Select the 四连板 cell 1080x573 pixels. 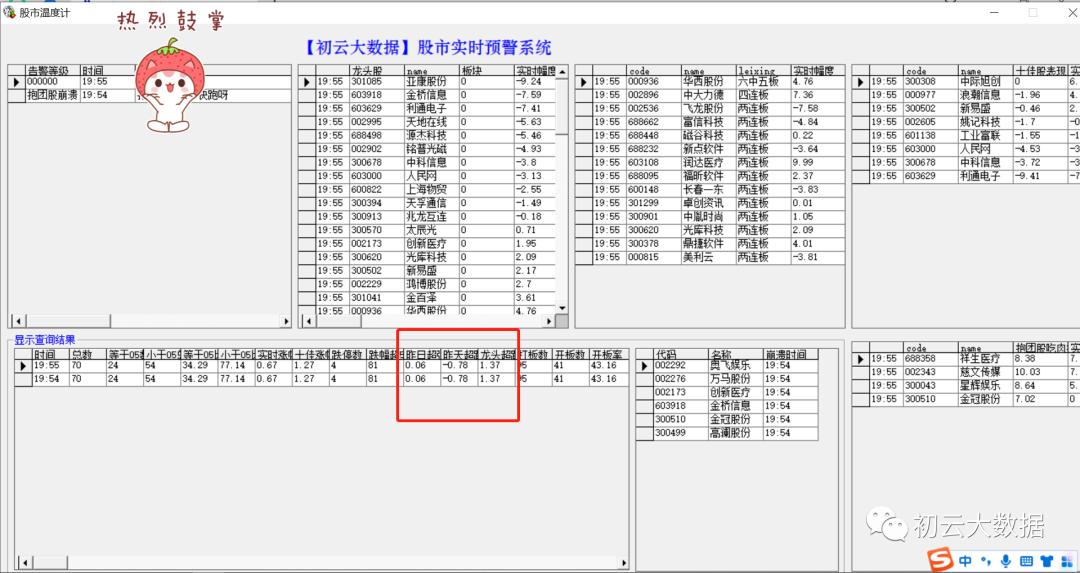pyautogui.click(x=763, y=96)
